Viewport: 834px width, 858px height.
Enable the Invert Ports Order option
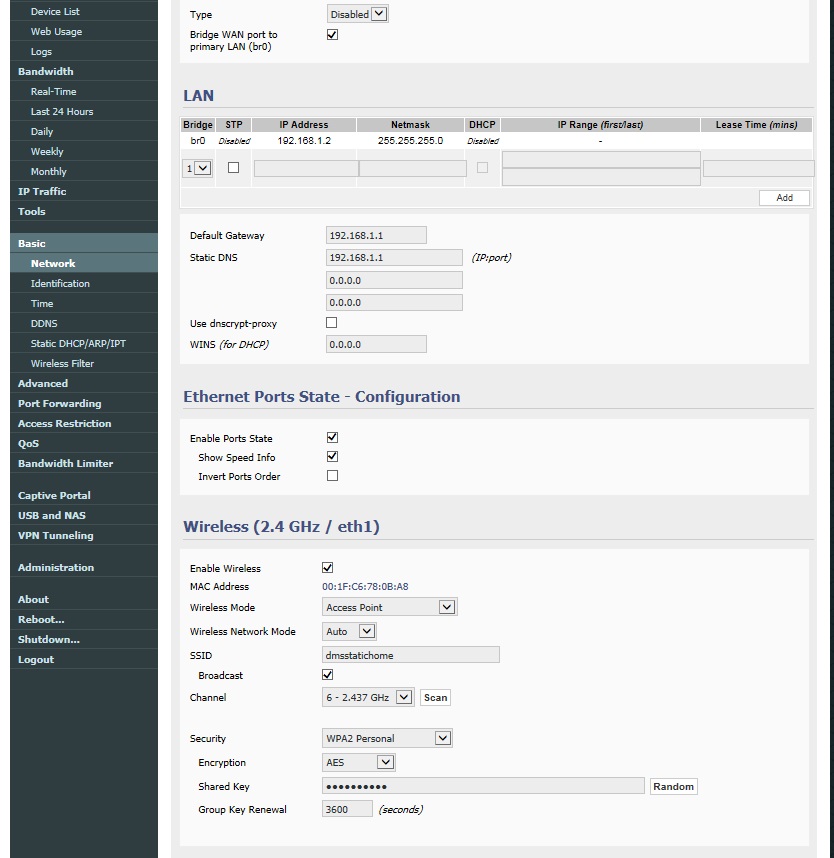pyautogui.click(x=333, y=476)
